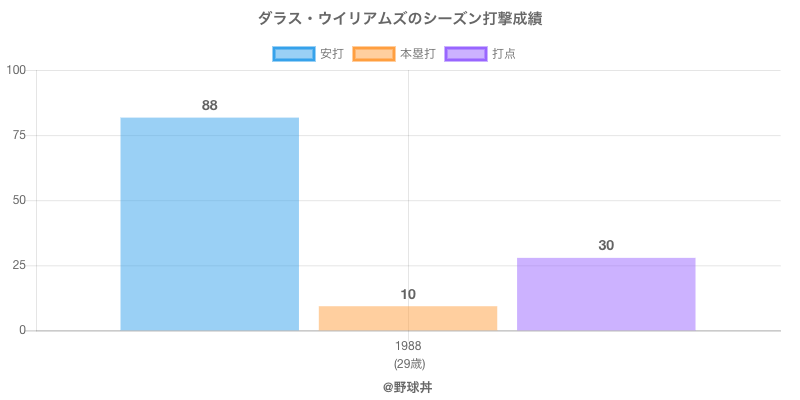Click the (29歳) age label
Viewport: 800px width, 400px height.
click(x=408, y=363)
